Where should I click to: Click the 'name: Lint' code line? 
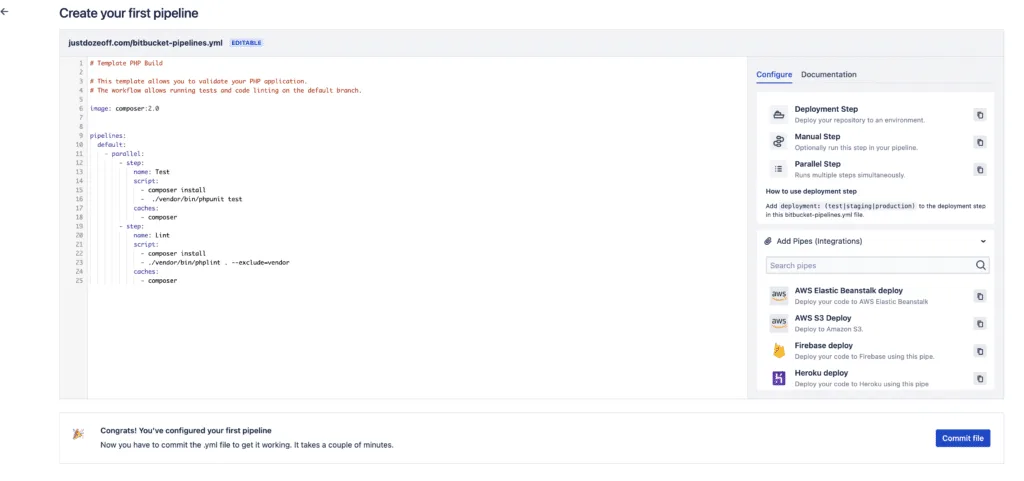pos(152,235)
